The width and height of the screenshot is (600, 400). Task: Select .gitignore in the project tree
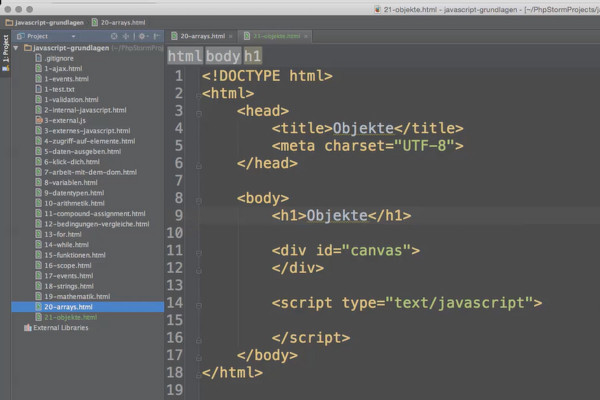click(x=59, y=58)
